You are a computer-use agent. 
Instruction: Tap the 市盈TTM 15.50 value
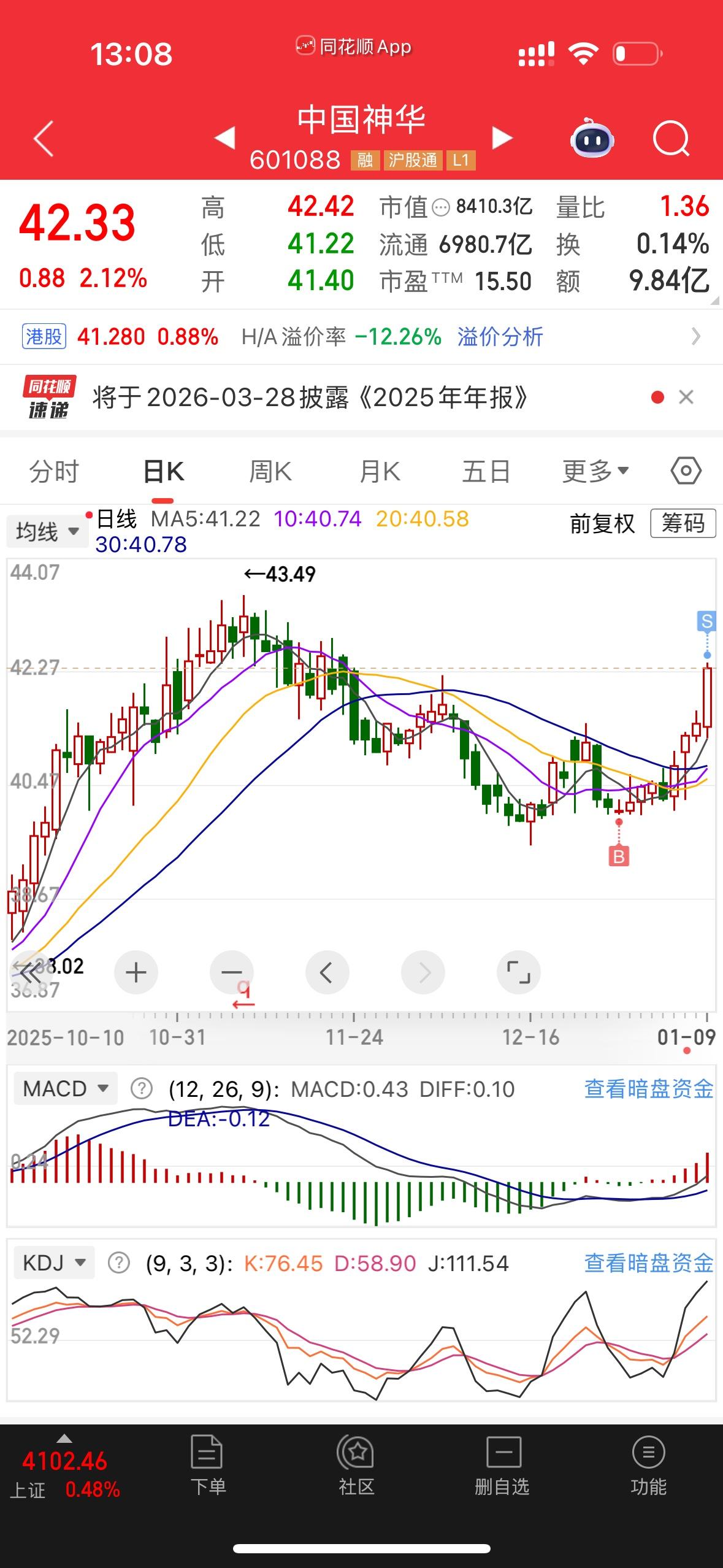456,282
